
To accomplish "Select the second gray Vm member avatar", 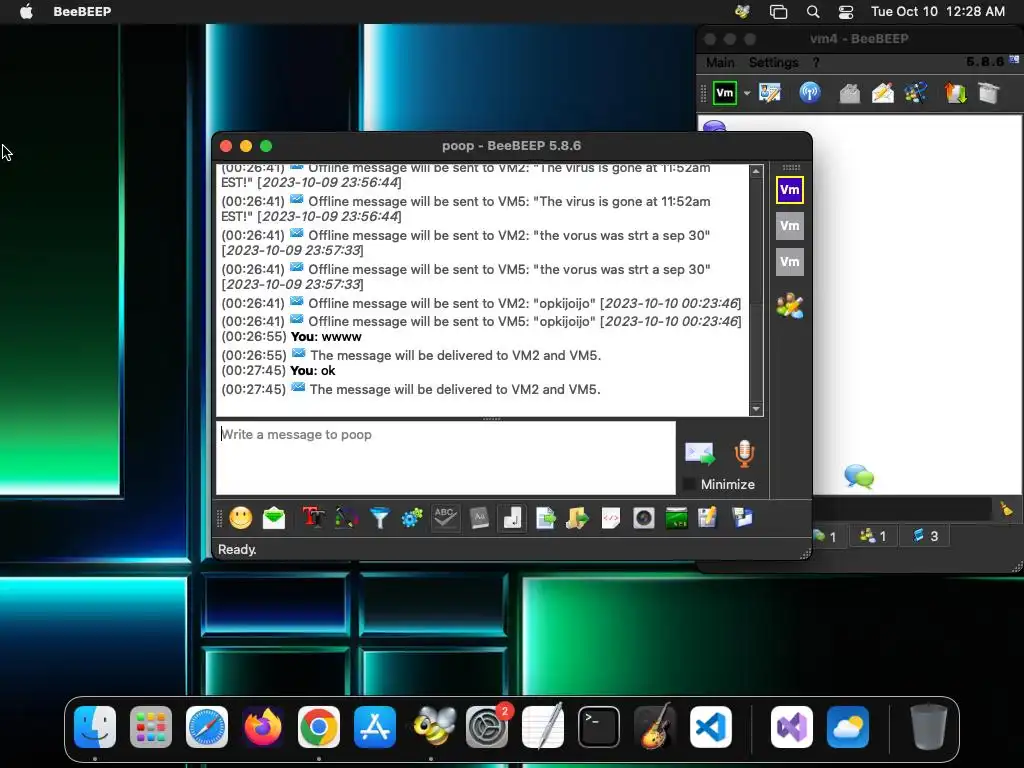I will [x=790, y=226].
